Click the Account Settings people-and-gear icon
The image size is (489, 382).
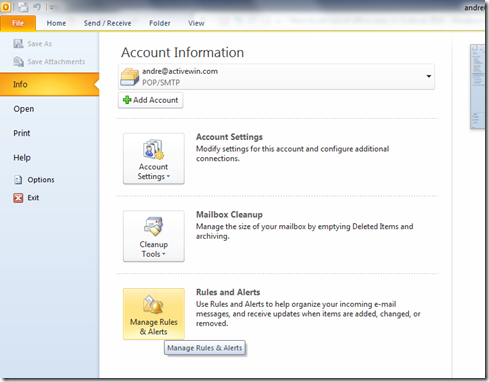(154, 149)
